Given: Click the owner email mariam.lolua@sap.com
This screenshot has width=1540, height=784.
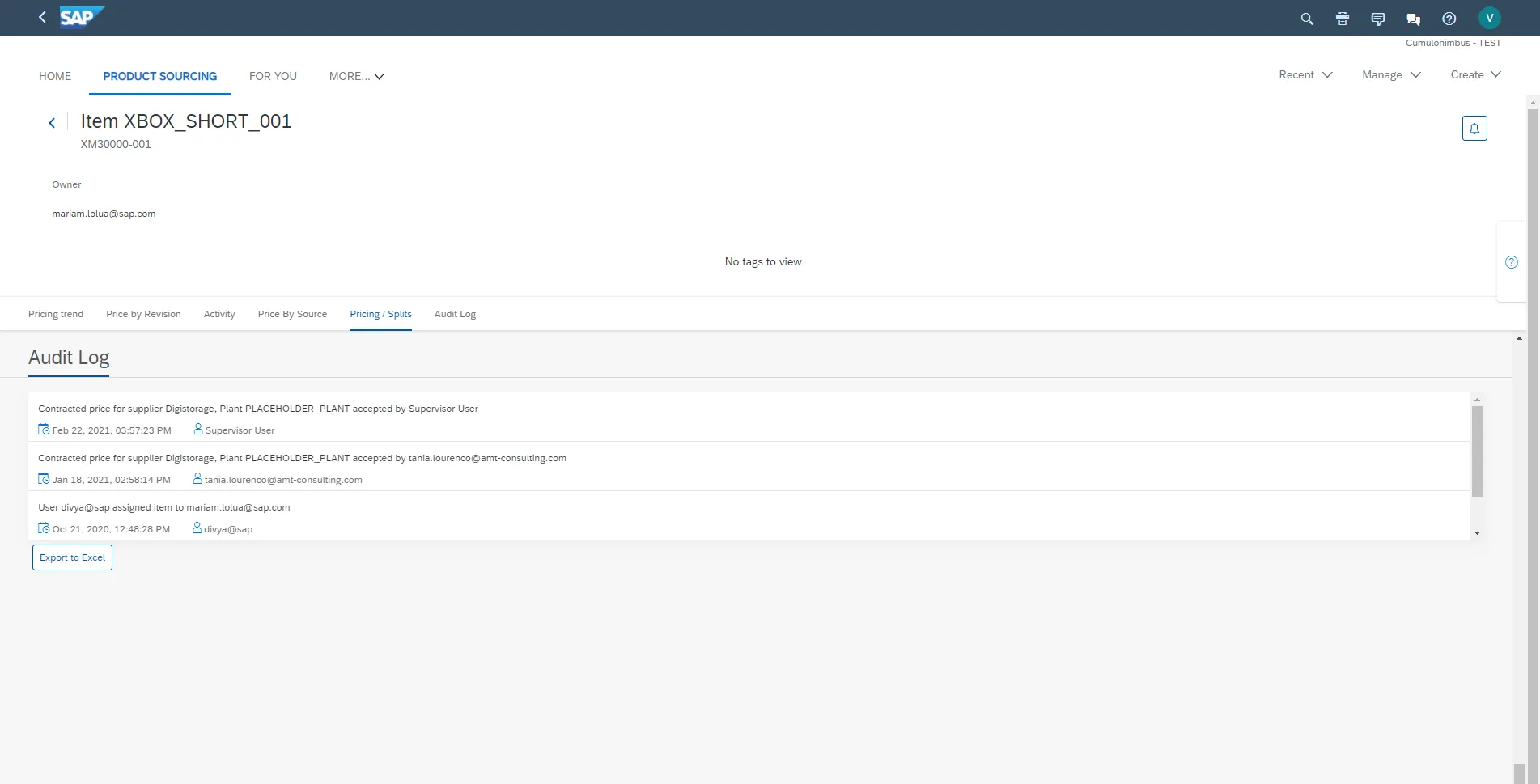Looking at the screenshot, I should (x=104, y=214).
